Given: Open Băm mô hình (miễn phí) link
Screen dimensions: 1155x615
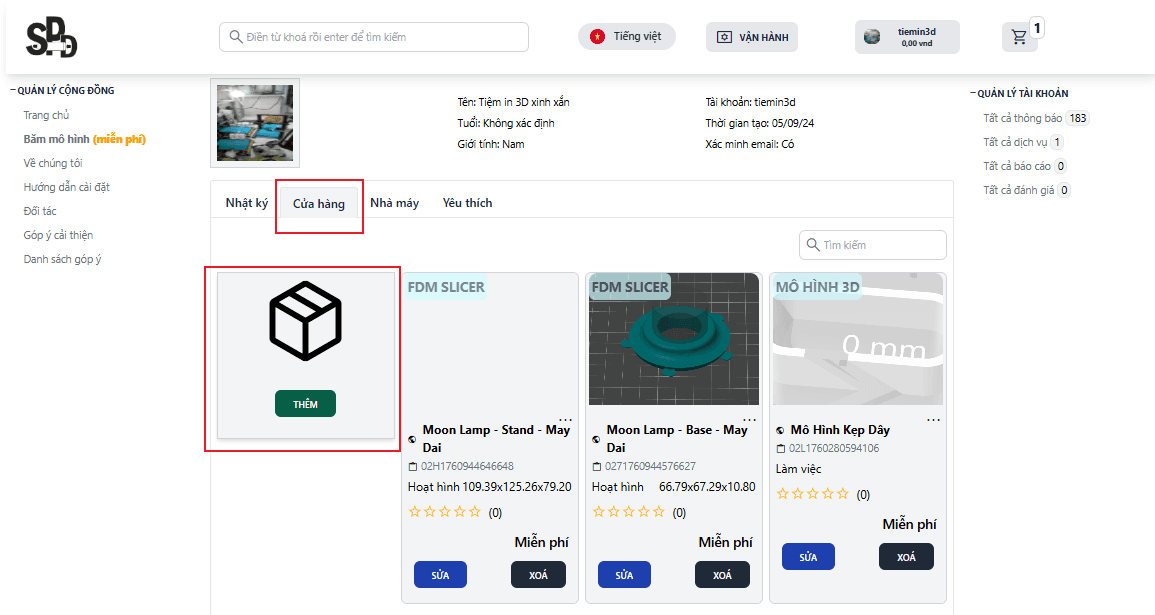Looking at the screenshot, I should pyautogui.click(x=85, y=139).
